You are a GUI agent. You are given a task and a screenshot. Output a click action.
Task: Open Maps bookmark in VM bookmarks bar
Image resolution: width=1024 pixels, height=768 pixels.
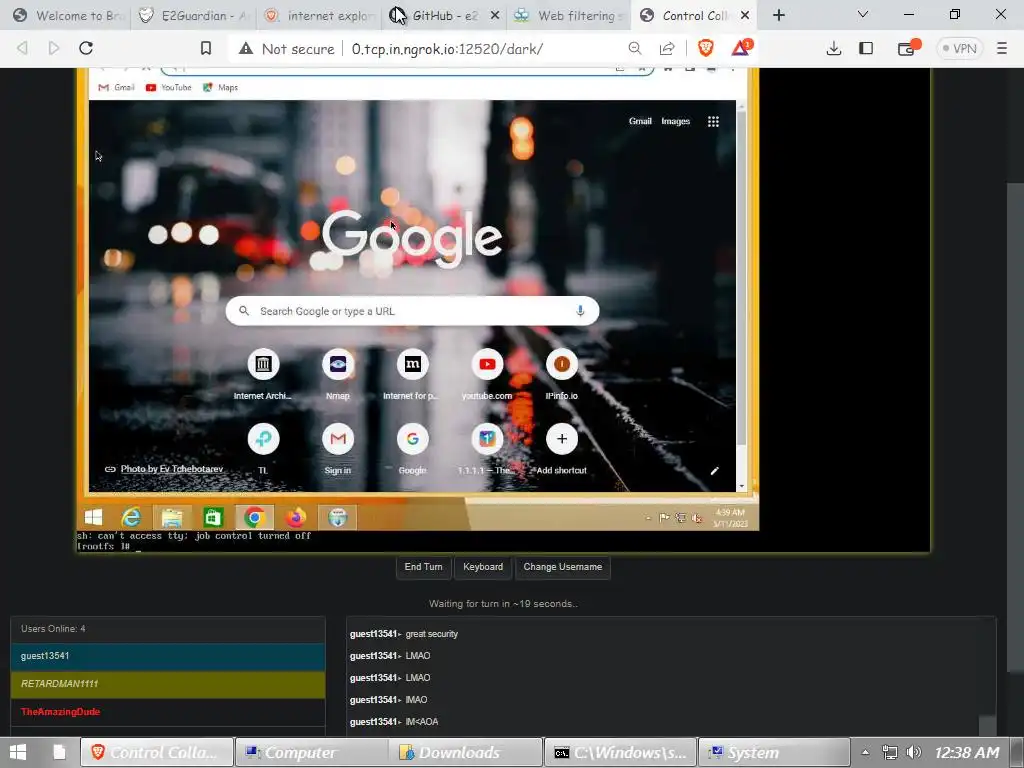coord(220,88)
